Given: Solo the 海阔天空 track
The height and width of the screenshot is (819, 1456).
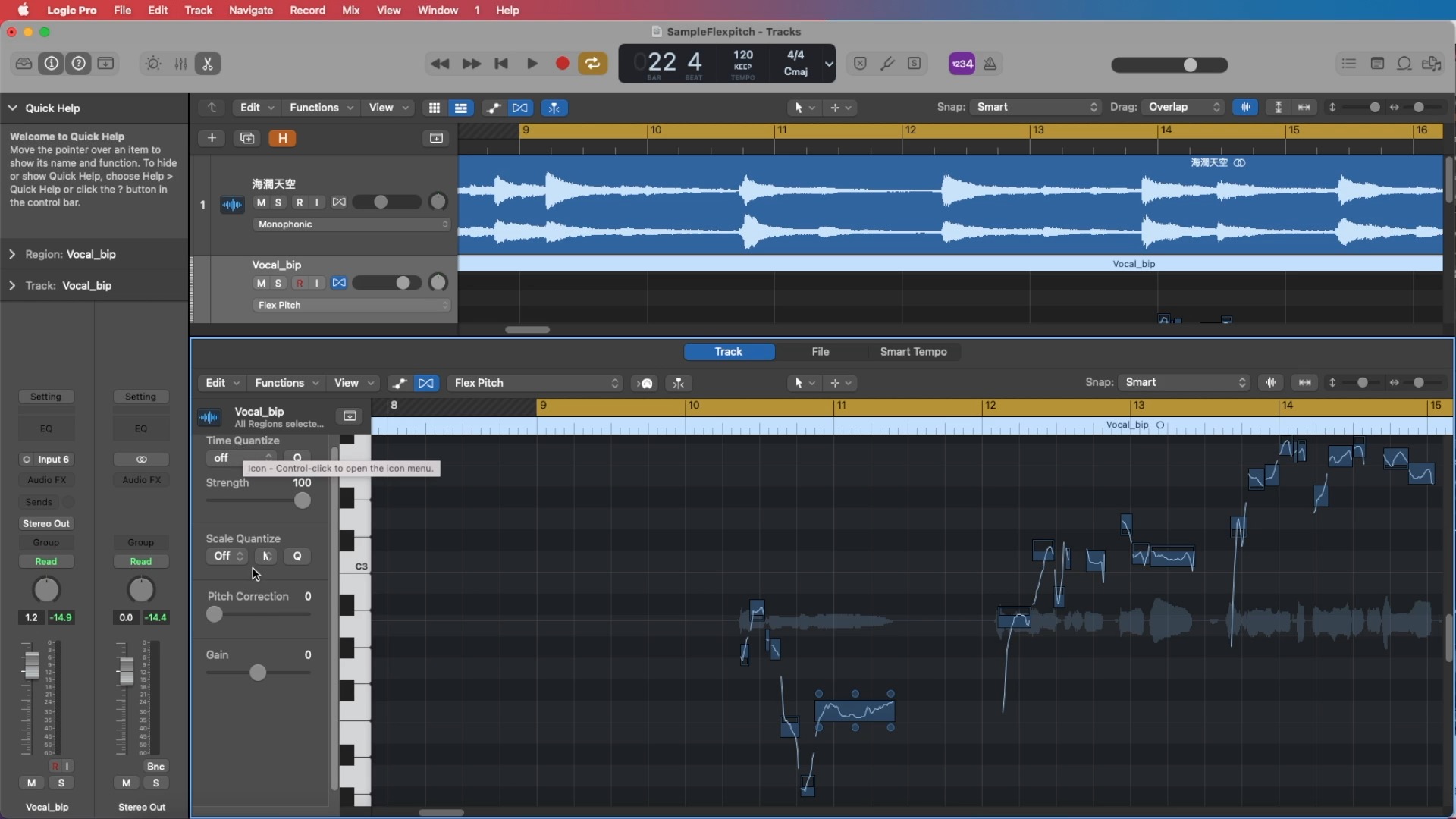Looking at the screenshot, I should point(278,202).
